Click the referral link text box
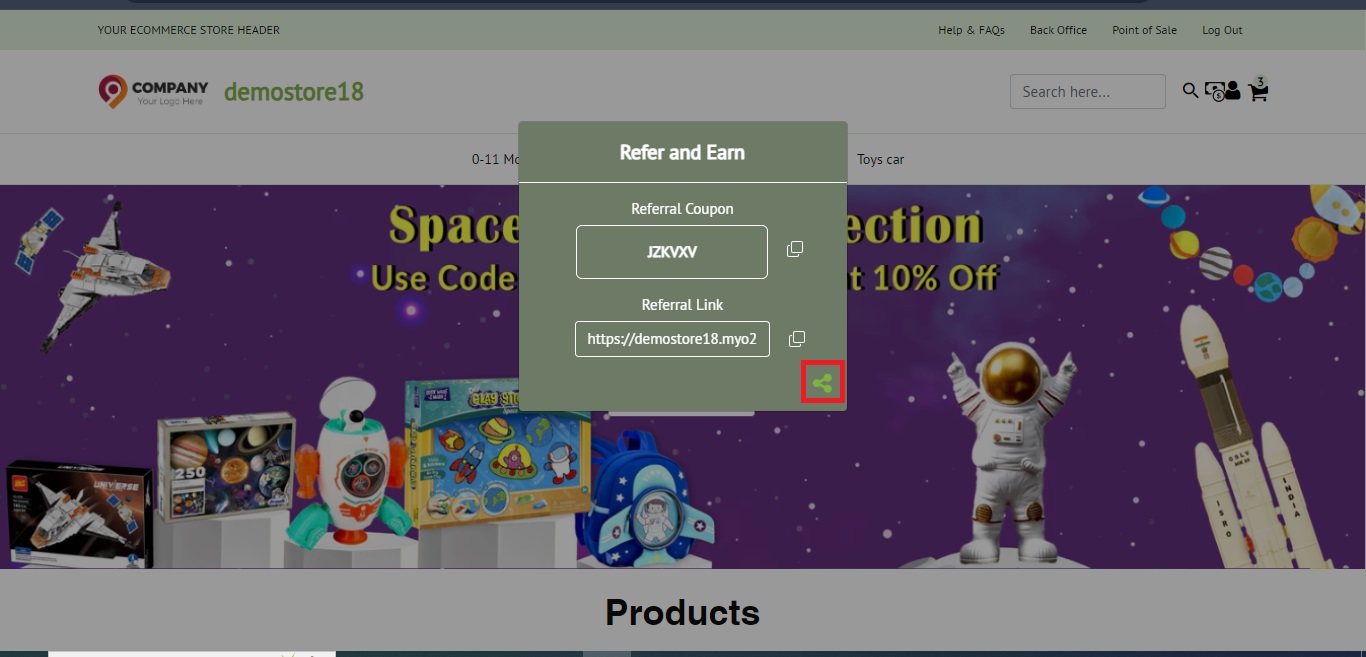This screenshot has height=657, width=1366. tap(671, 338)
